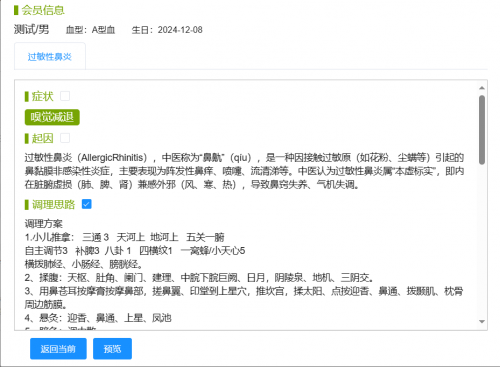This screenshot has height=367, width=500.
Task: Click the vertical scrollbar thumb
Action: [482, 130]
